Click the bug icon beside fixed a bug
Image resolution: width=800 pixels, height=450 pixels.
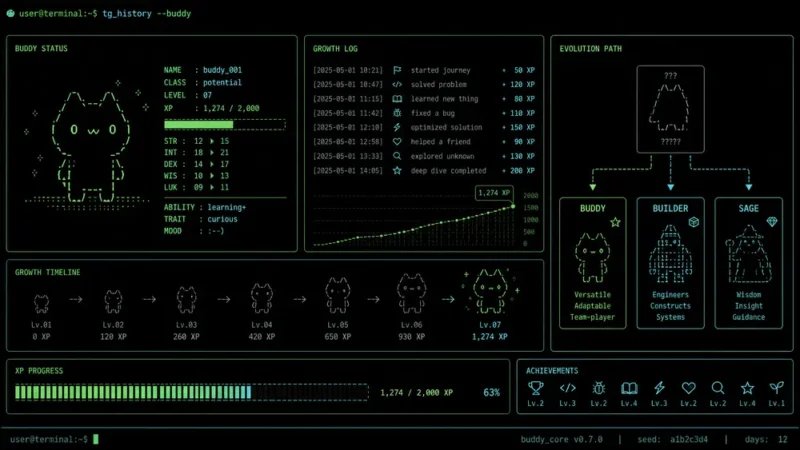[397, 113]
